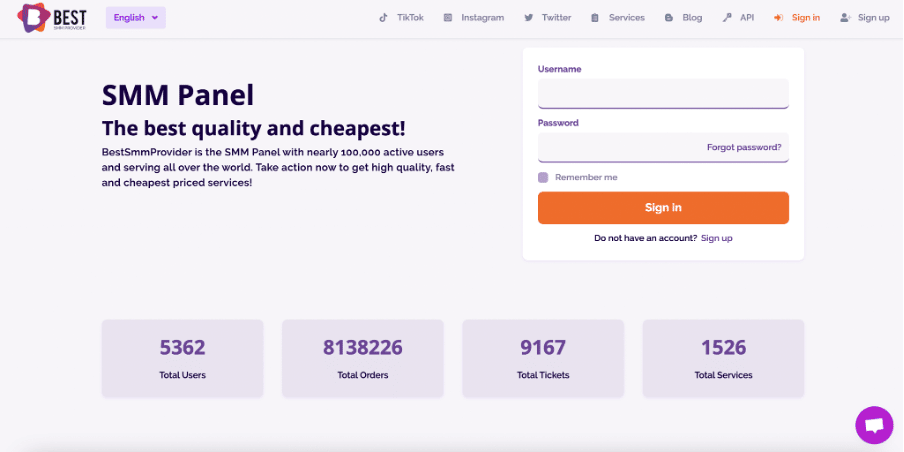The height and width of the screenshot is (452, 904).
Task: Click the Instagram icon in navbar
Action: [x=448, y=18]
